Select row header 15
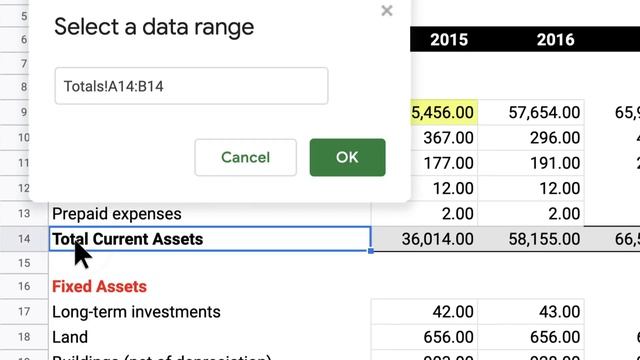The width and height of the screenshot is (640, 360). click(24, 263)
